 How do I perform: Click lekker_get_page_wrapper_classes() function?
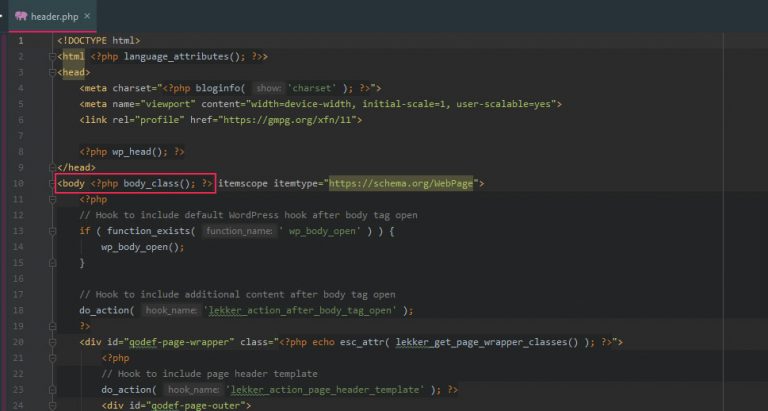[487, 342]
